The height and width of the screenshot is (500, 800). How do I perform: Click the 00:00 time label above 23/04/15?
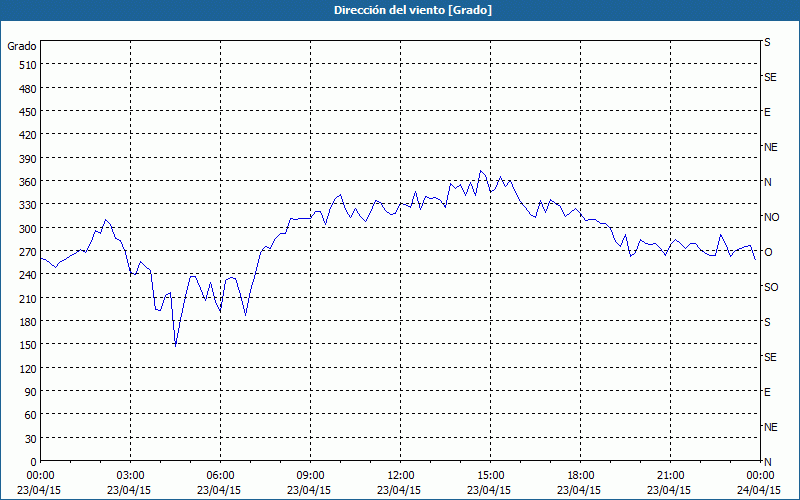pos(40,476)
